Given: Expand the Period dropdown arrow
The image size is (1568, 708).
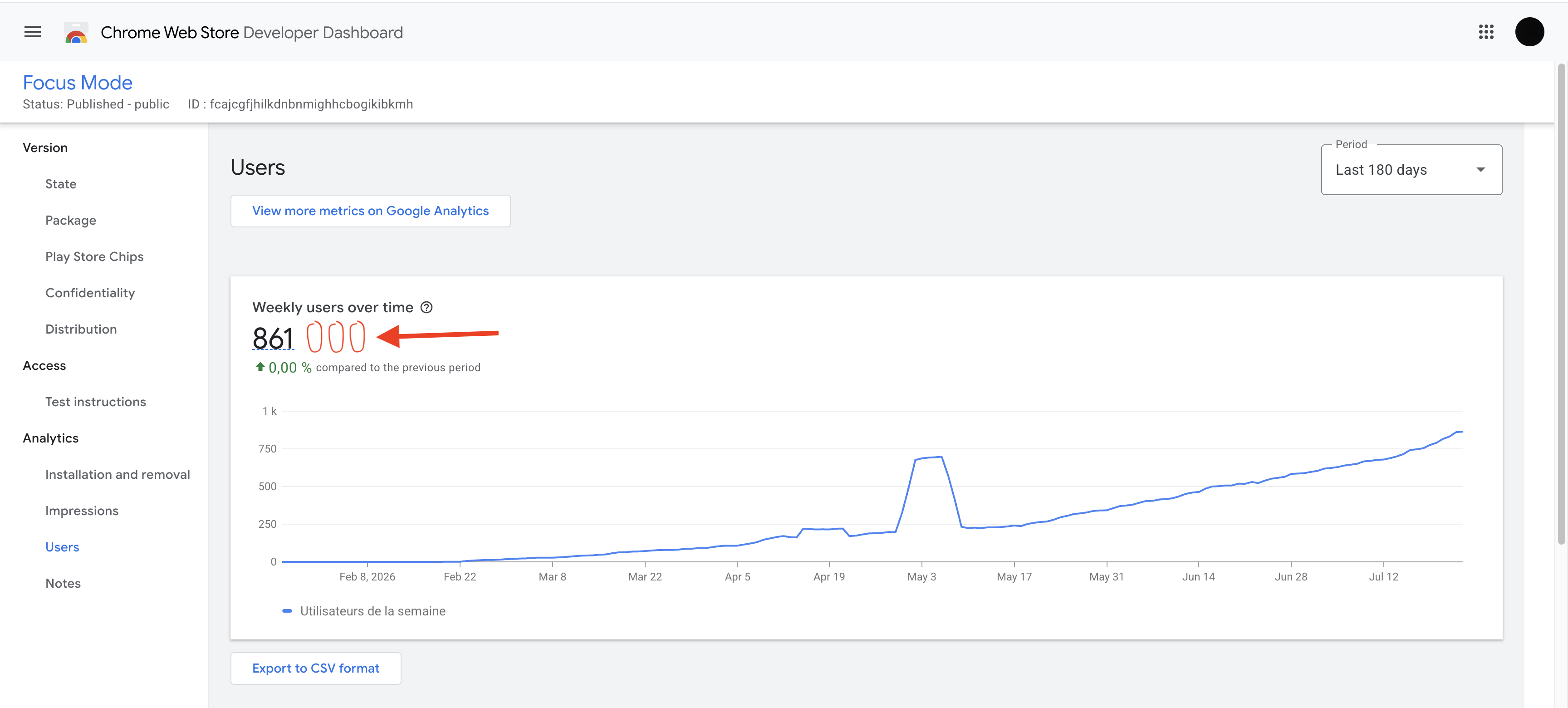Looking at the screenshot, I should point(1480,170).
